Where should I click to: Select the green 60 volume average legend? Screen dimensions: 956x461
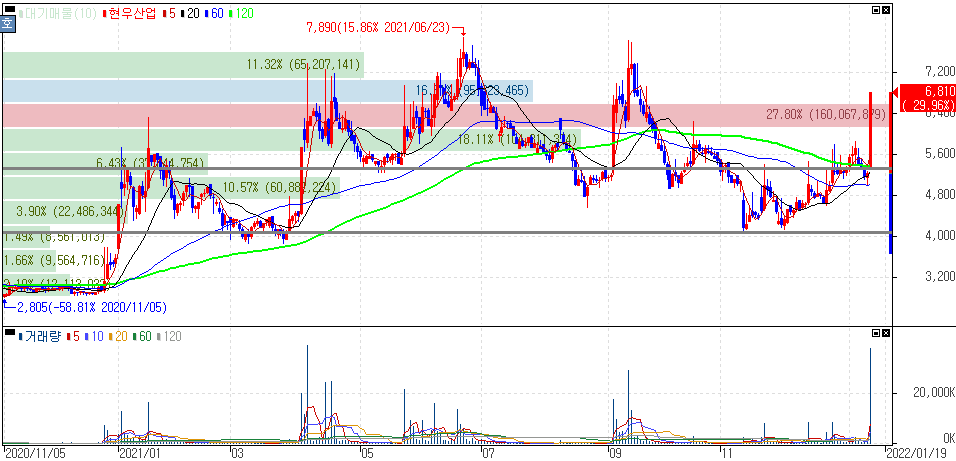[x=144, y=336]
